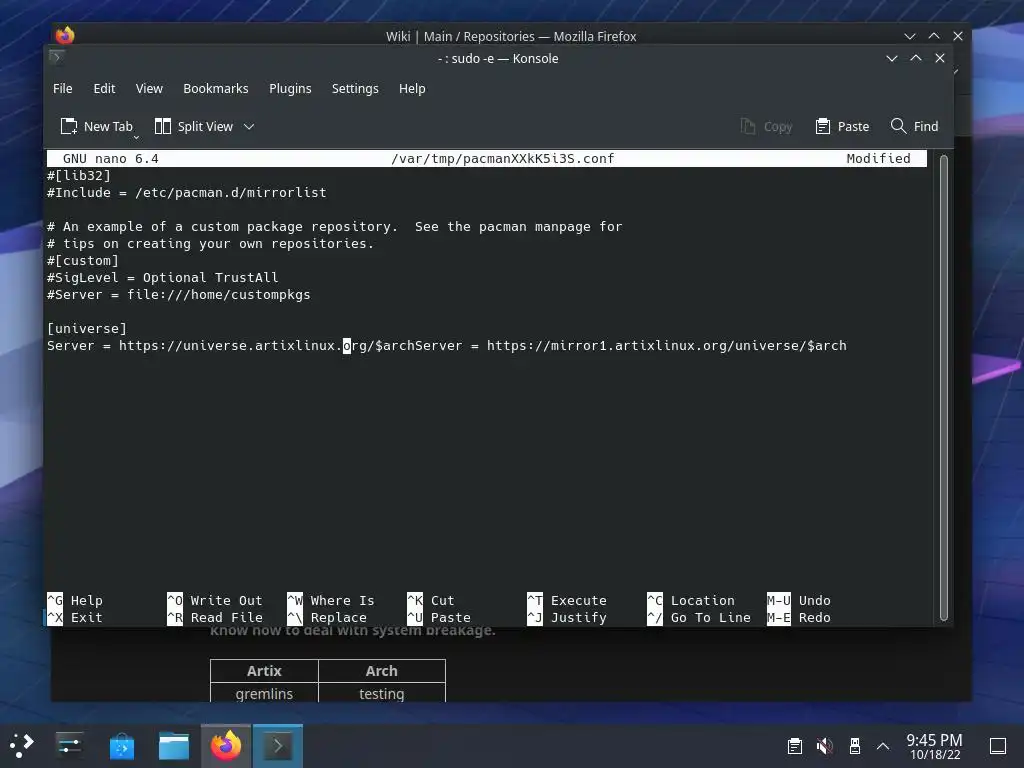Click the Firefox icon in Firefox titlebar

[65, 35]
